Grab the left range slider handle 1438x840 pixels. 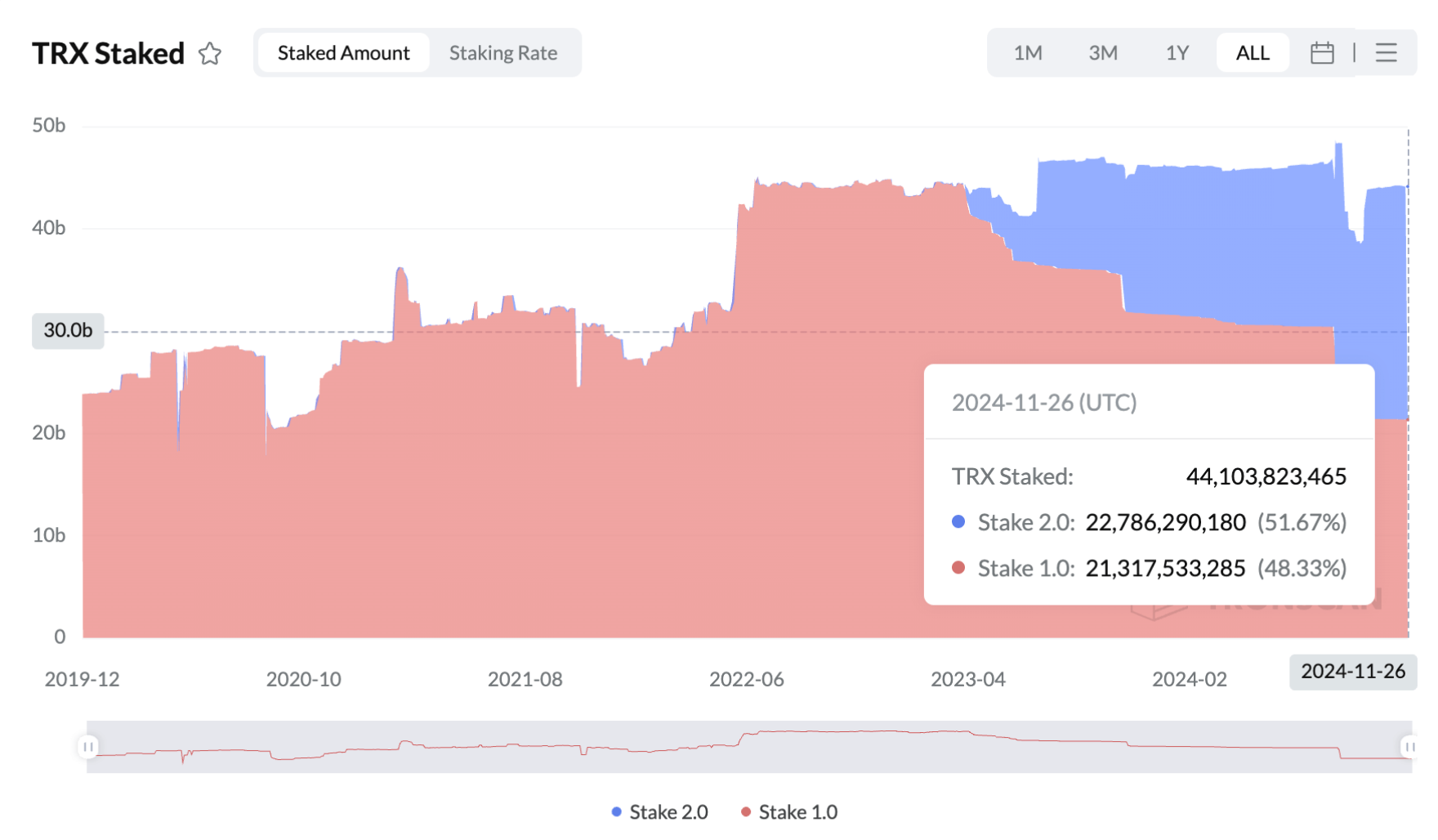[x=88, y=747]
